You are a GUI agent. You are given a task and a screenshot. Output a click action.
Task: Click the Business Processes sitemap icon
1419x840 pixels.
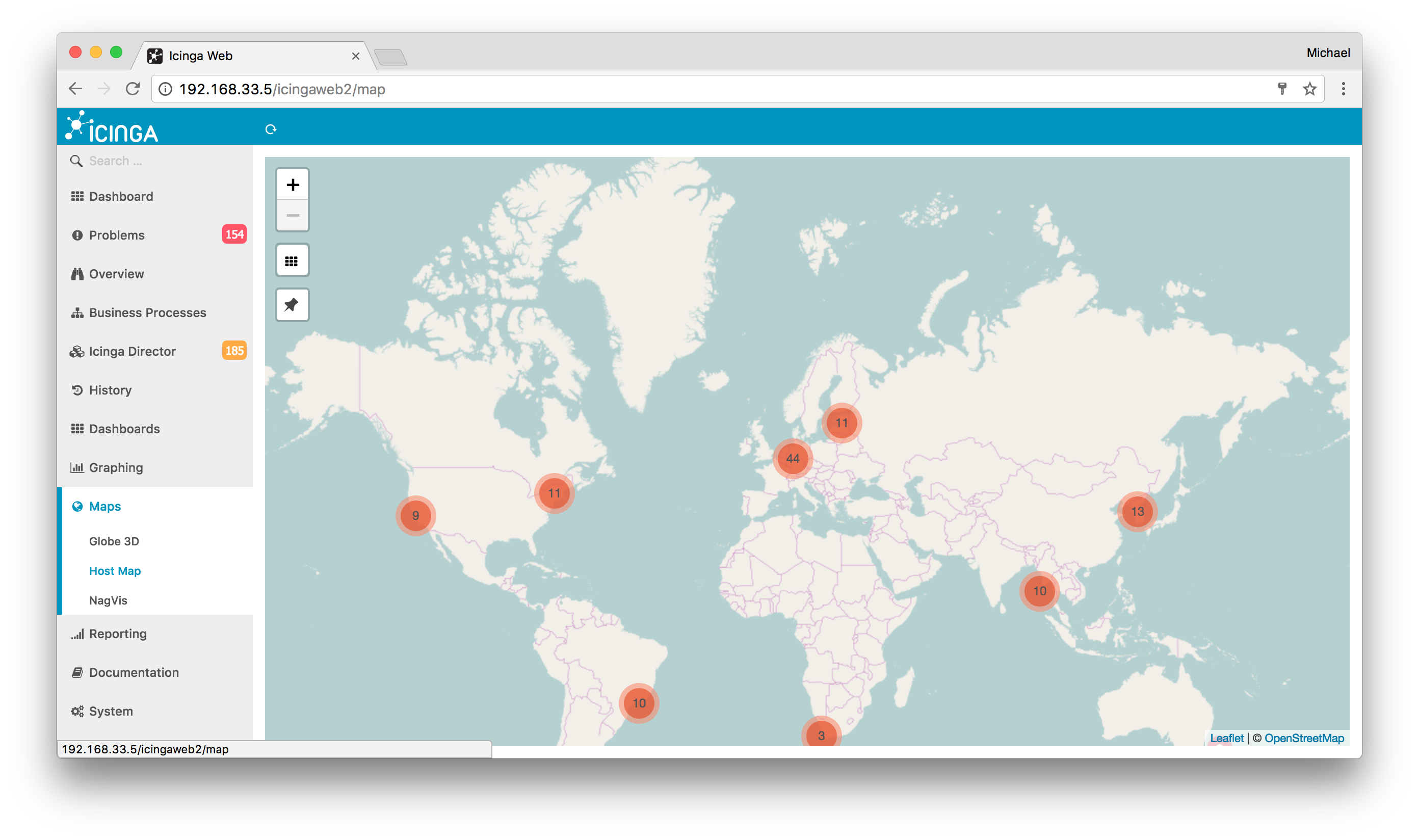tap(77, 312)
